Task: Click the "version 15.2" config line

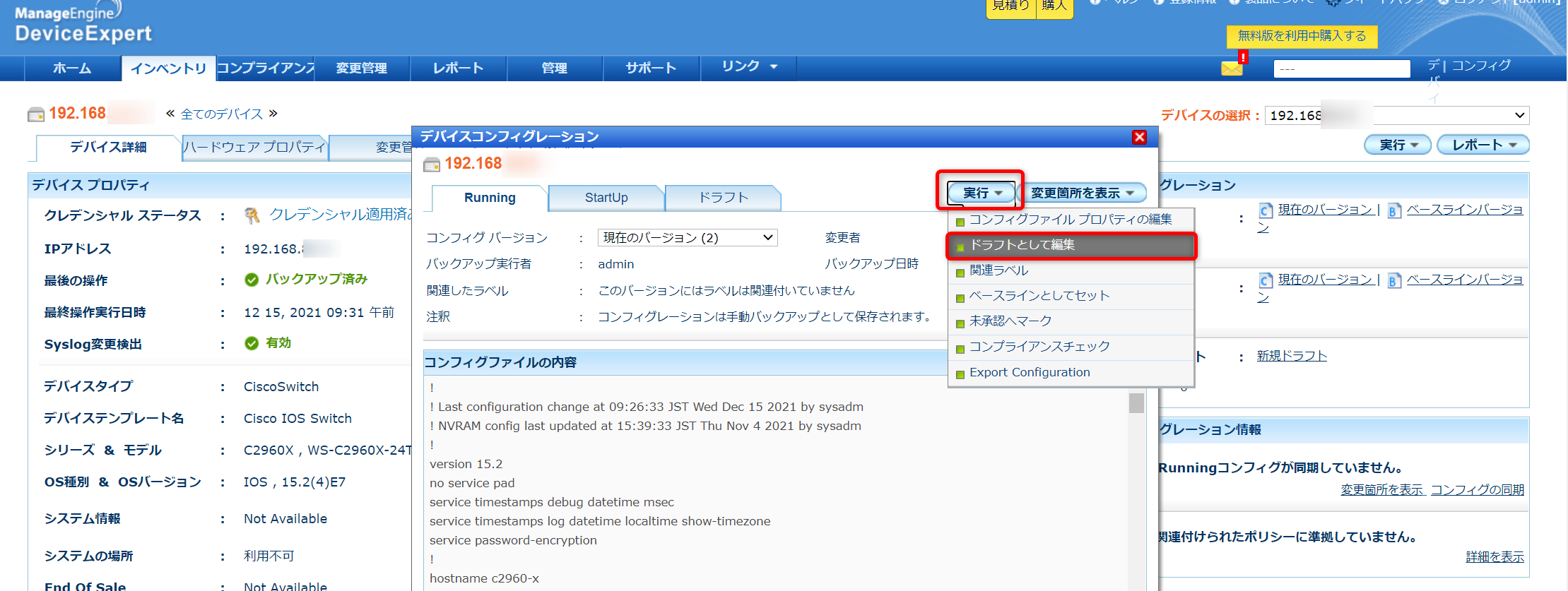Action: click(466, 465)
